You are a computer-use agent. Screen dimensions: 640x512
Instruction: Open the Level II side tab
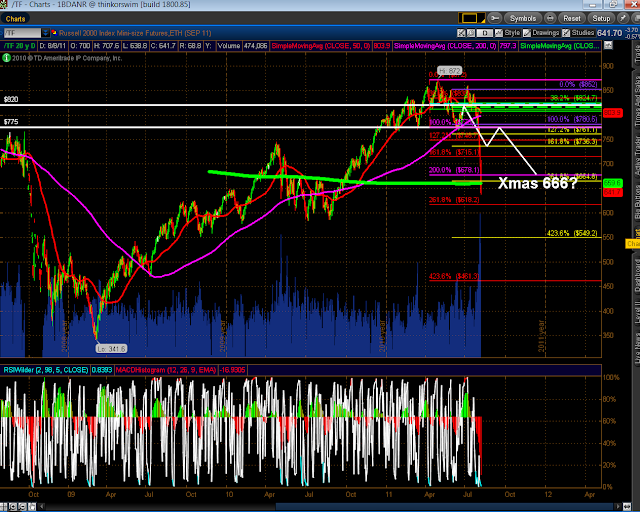(636, 313)
